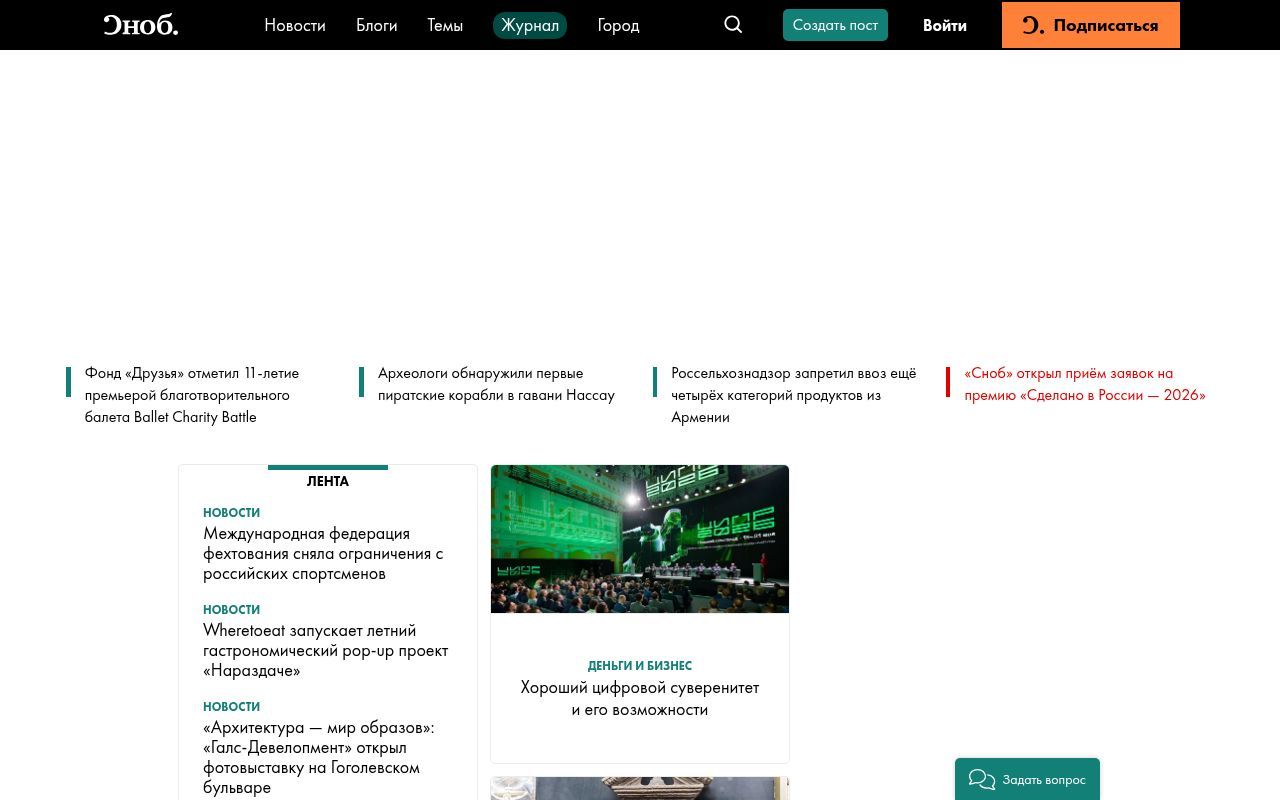Viewport: 1280px width, 800px height.
Task: Open the Задать вопрос chat button
Action: (1027, 779)
